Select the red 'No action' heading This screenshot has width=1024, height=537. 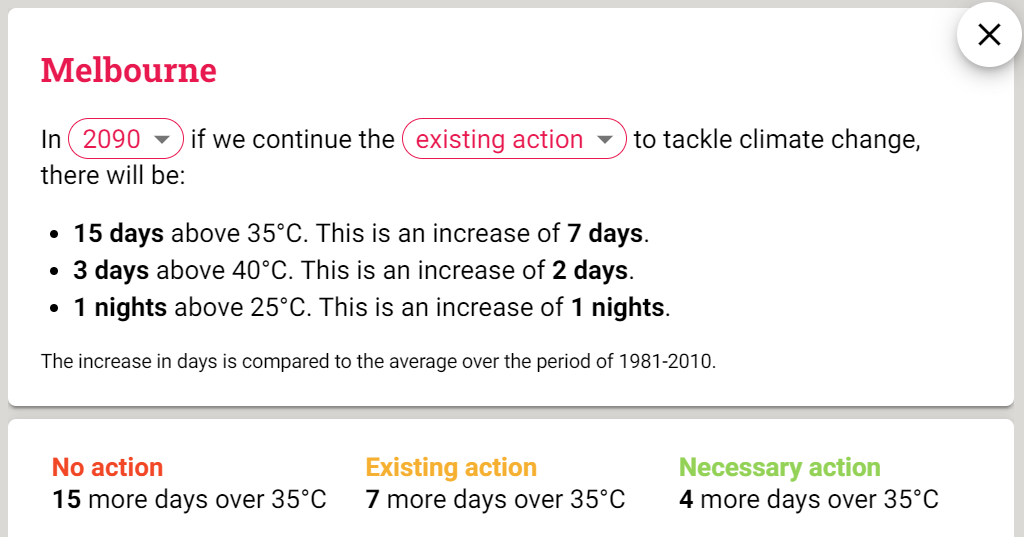(107, 467)
